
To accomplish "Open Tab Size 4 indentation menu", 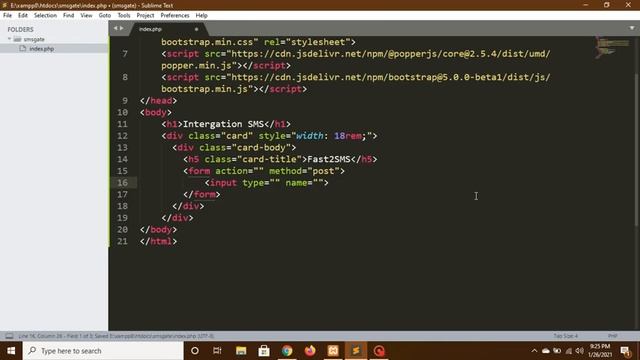I will point(565,336).
